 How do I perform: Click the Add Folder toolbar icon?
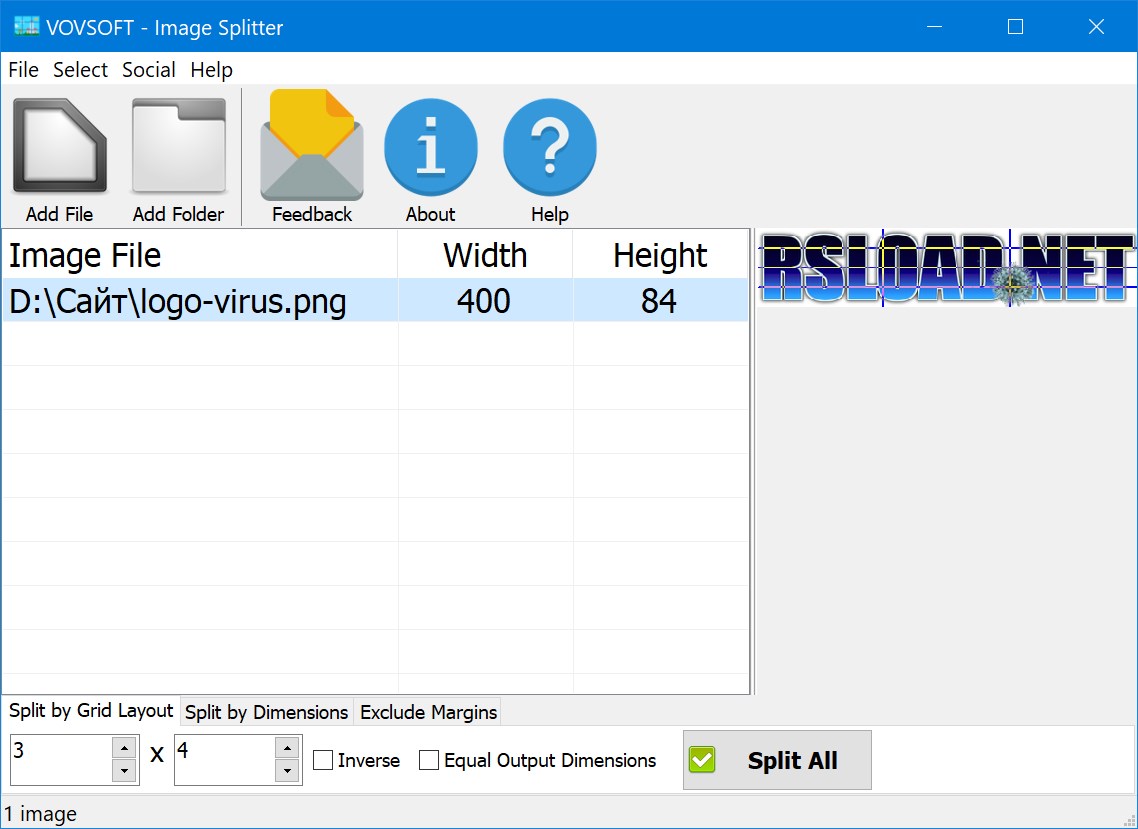coord(179,147)
